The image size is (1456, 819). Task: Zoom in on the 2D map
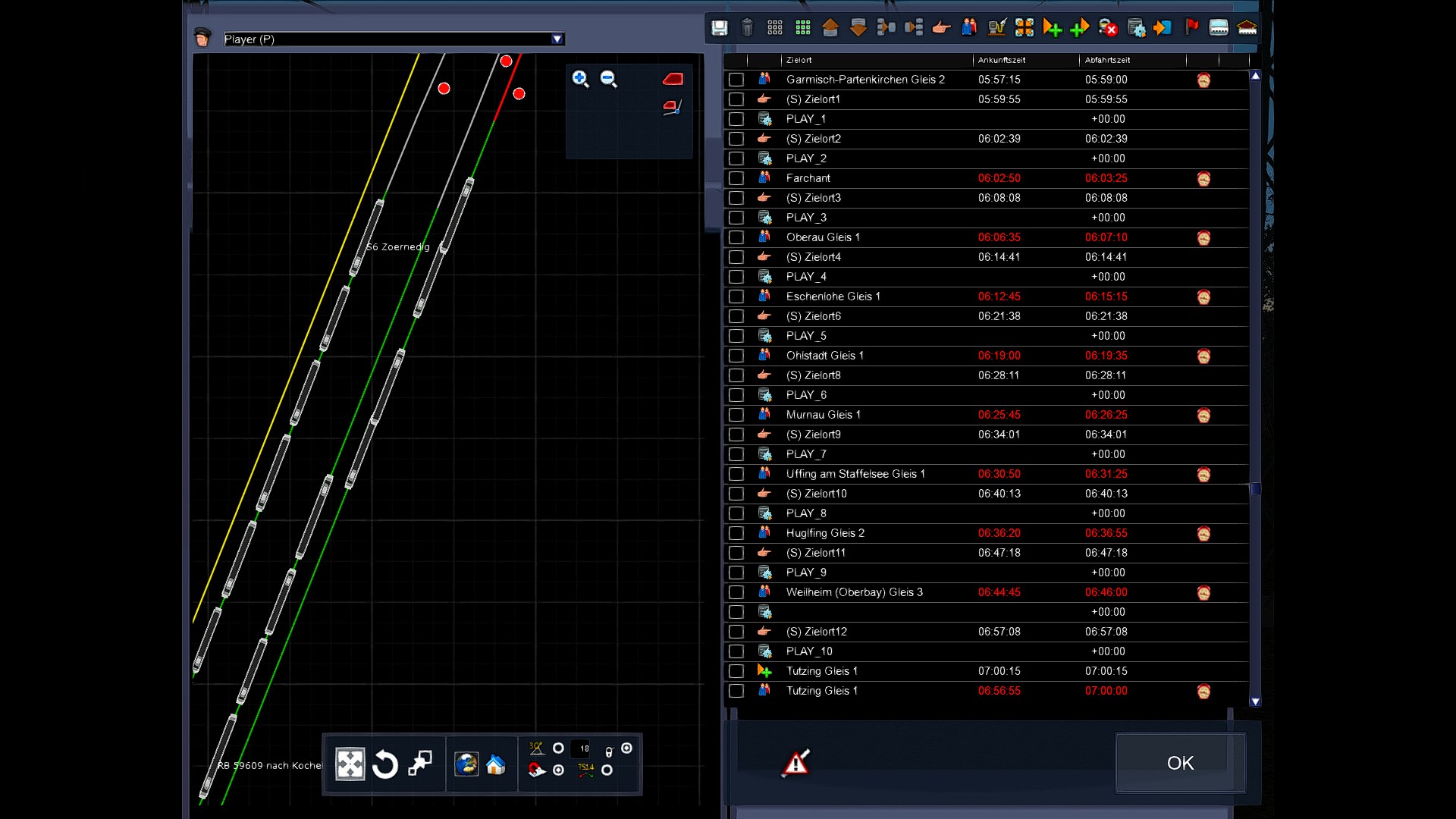[x=581, y=79]
